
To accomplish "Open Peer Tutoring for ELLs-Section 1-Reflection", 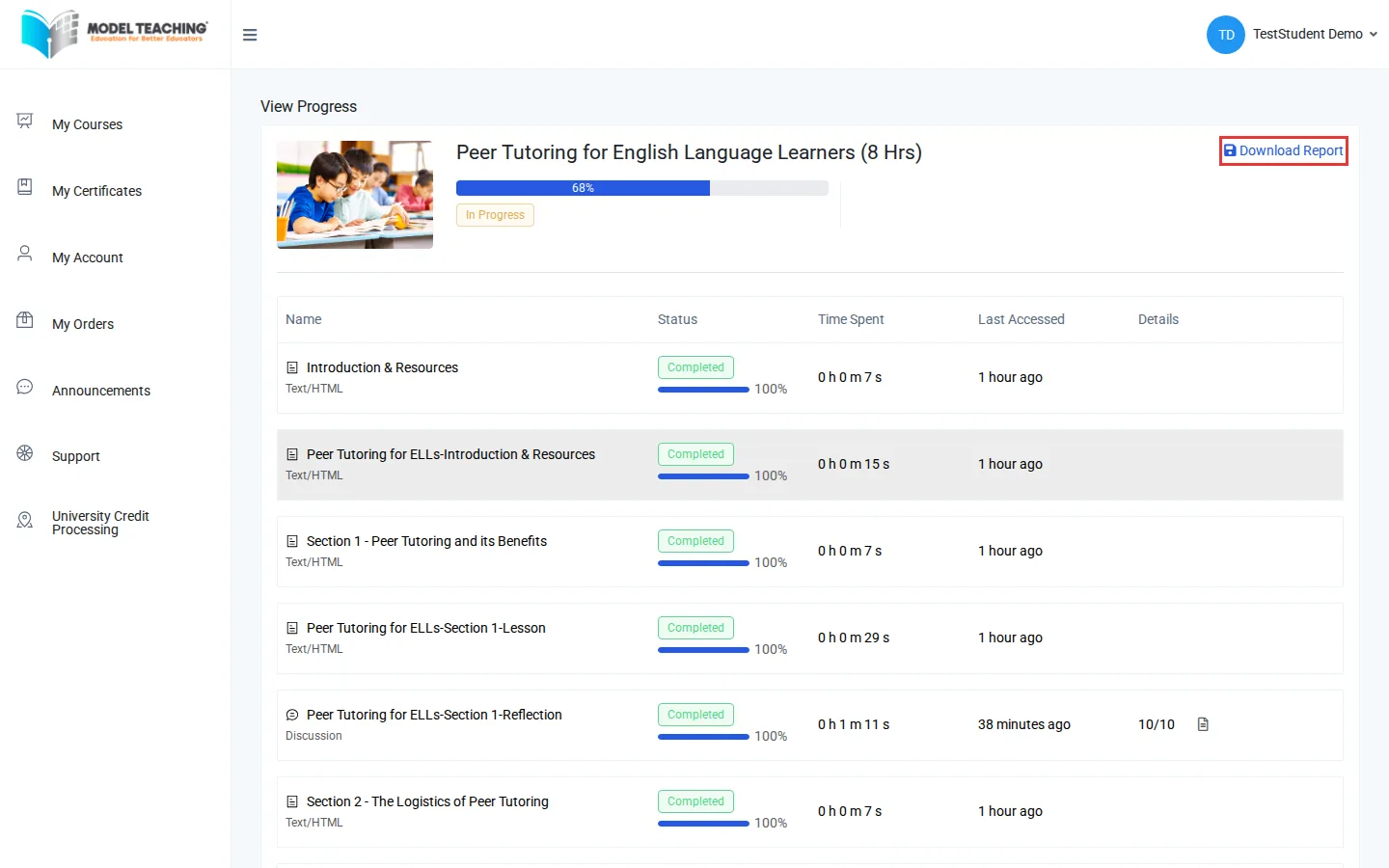I will click(x=434, y=715).
